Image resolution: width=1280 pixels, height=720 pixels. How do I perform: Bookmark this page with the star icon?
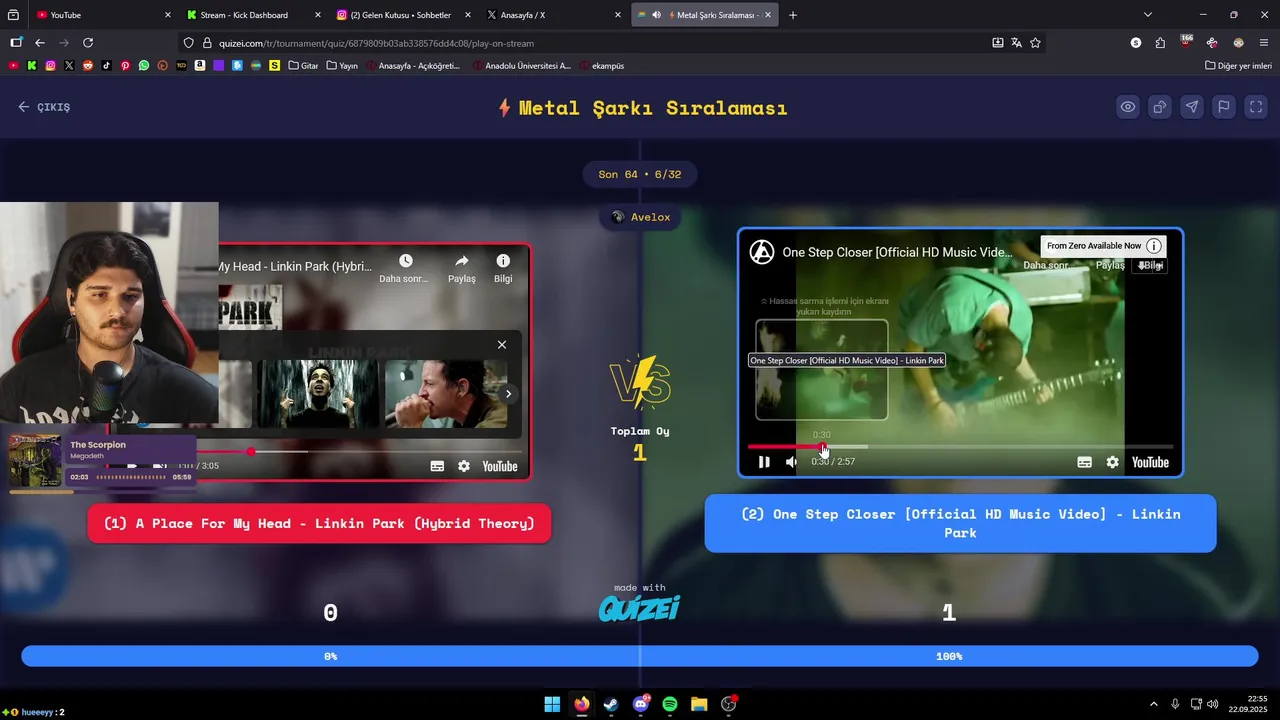(1035, 43)
